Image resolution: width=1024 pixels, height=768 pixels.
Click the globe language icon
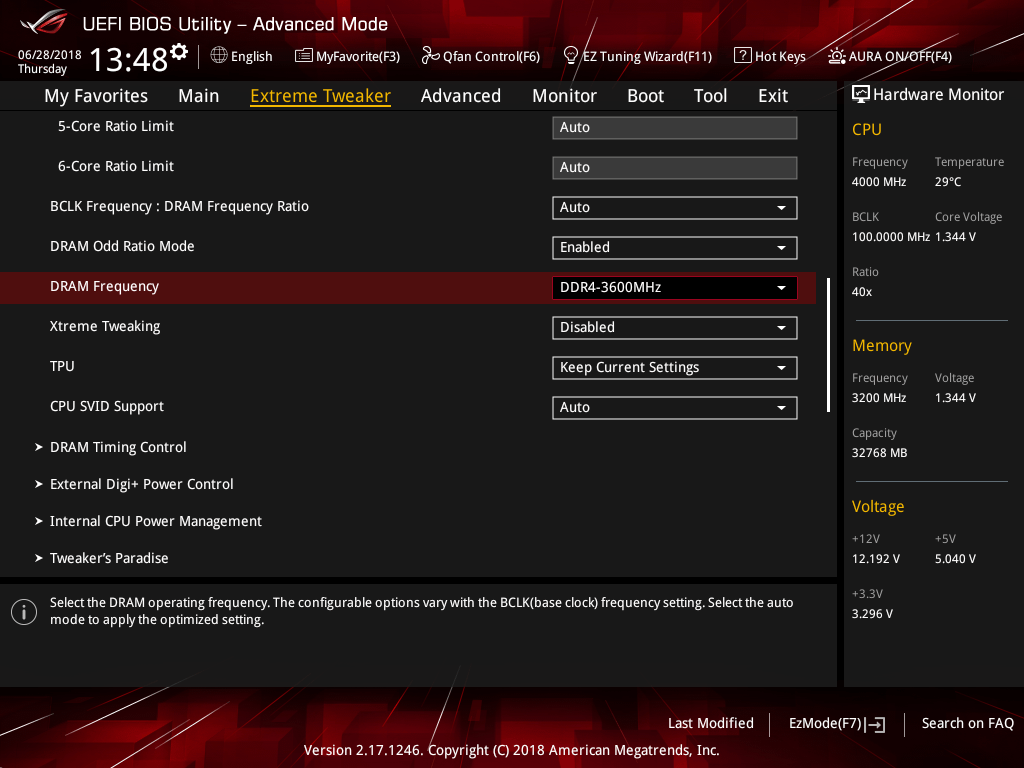(219, 56)
